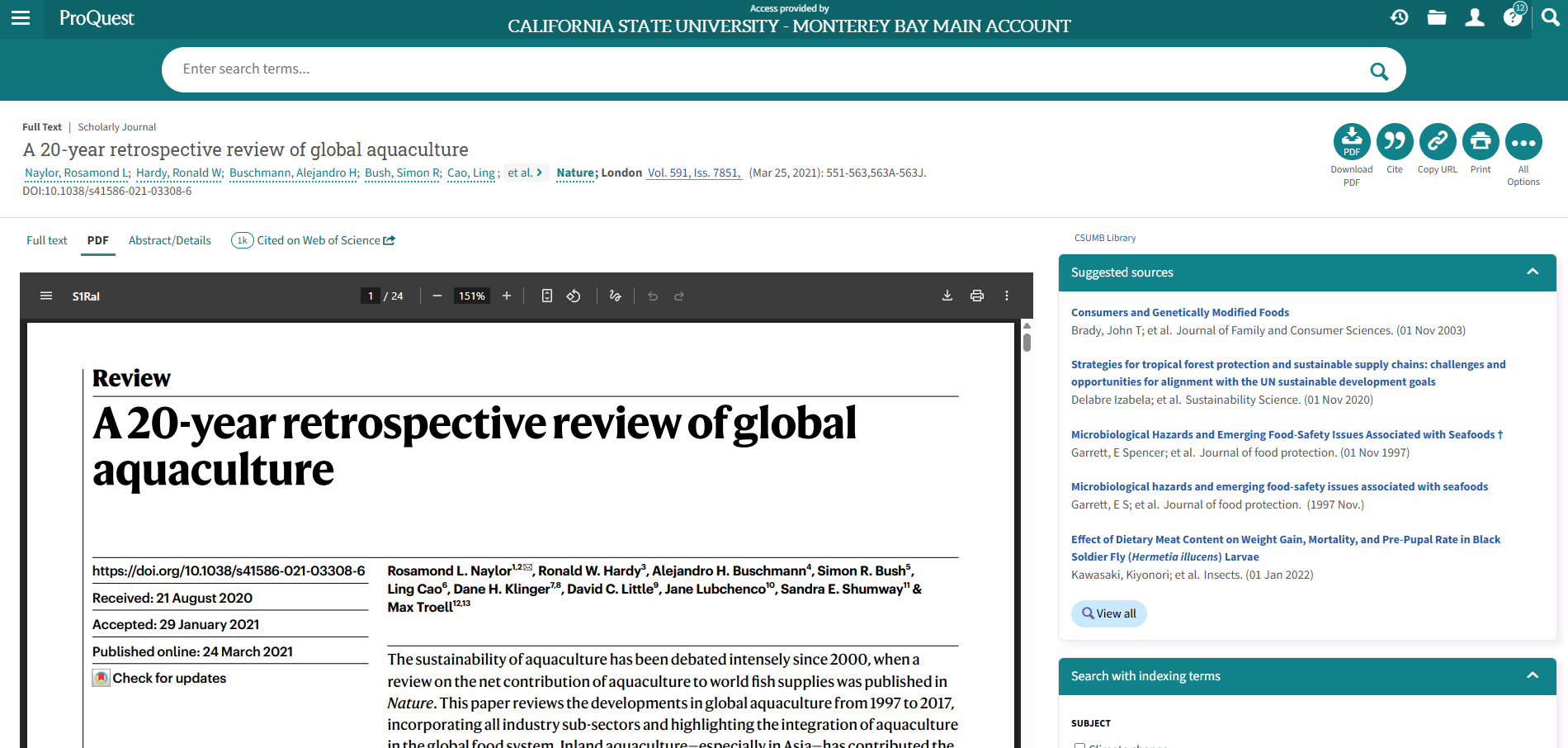Copy the article URL
1568x748 pixels.
pos(1437,142)
